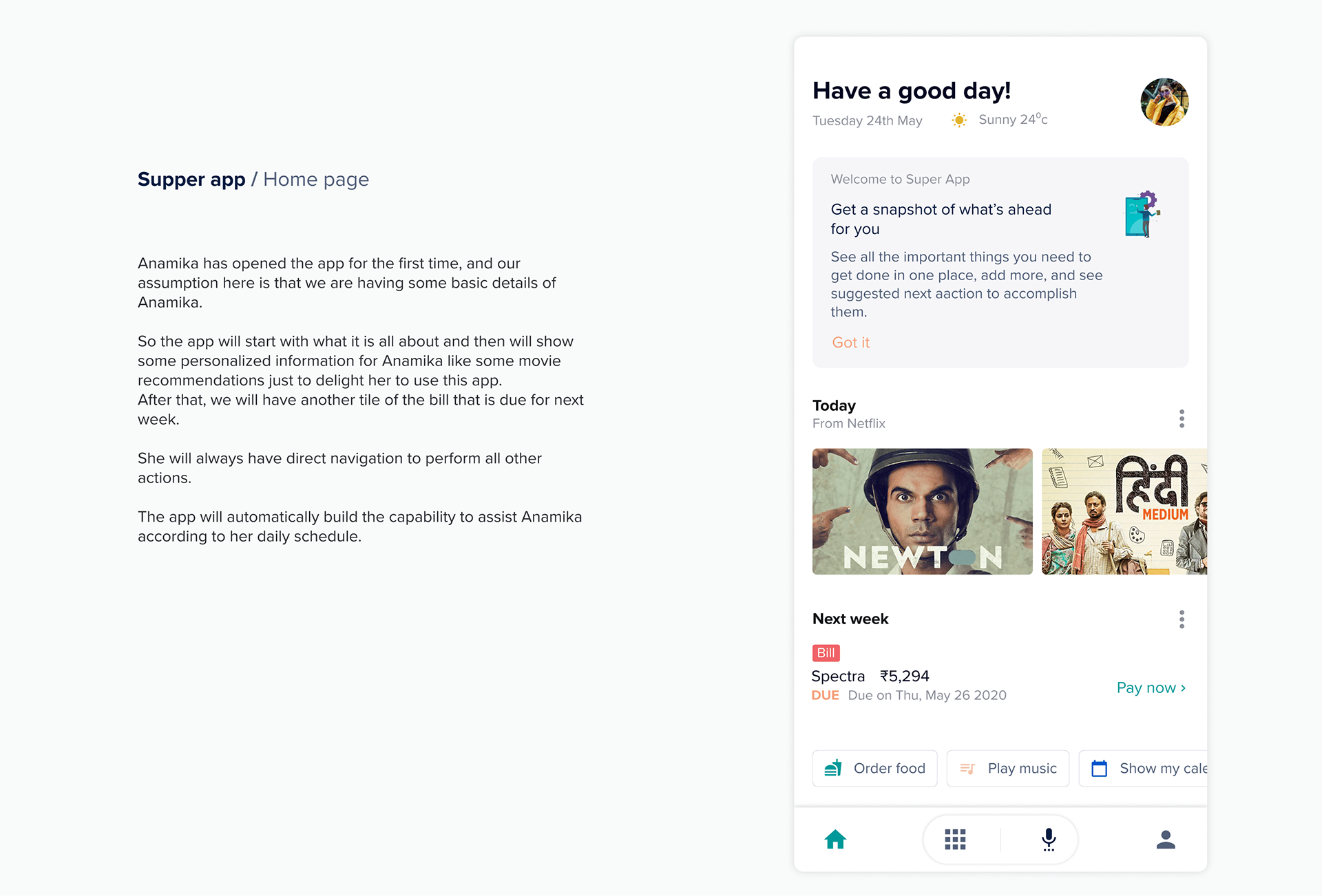Open the Newton movie thumbnail

coord(922,511)
